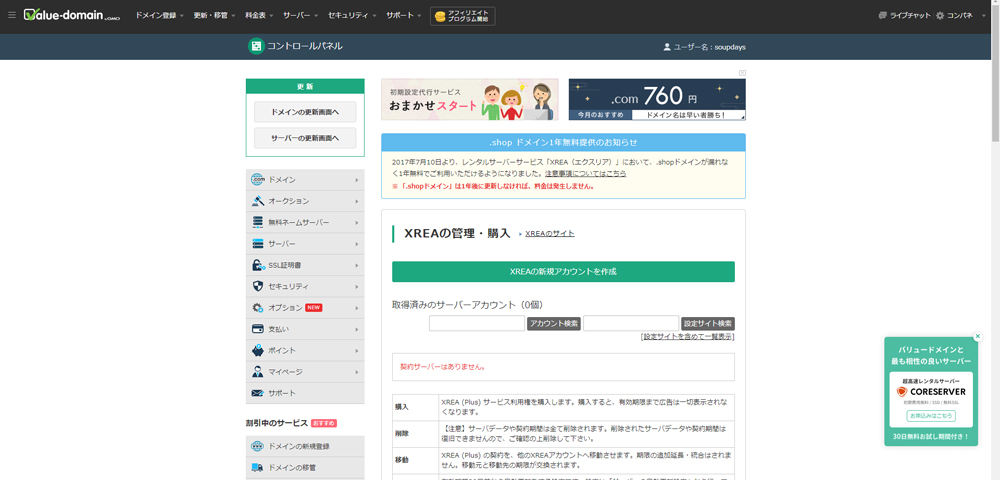Viewport: 1000px width, 480px height.
Task: Click the 削除 table row label
Action: click(x=402, y=433)
